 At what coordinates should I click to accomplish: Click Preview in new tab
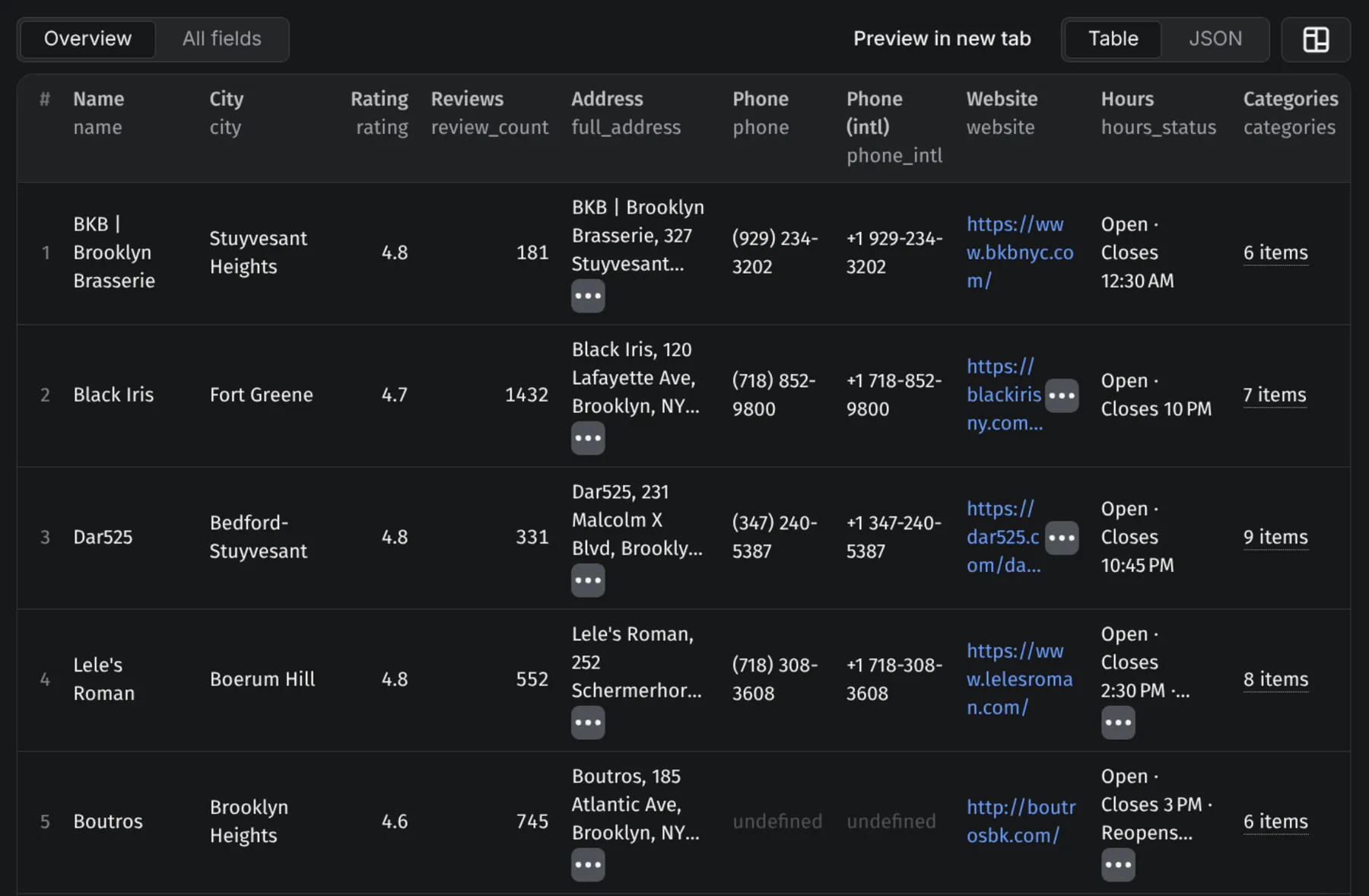(x=942, y=39)
